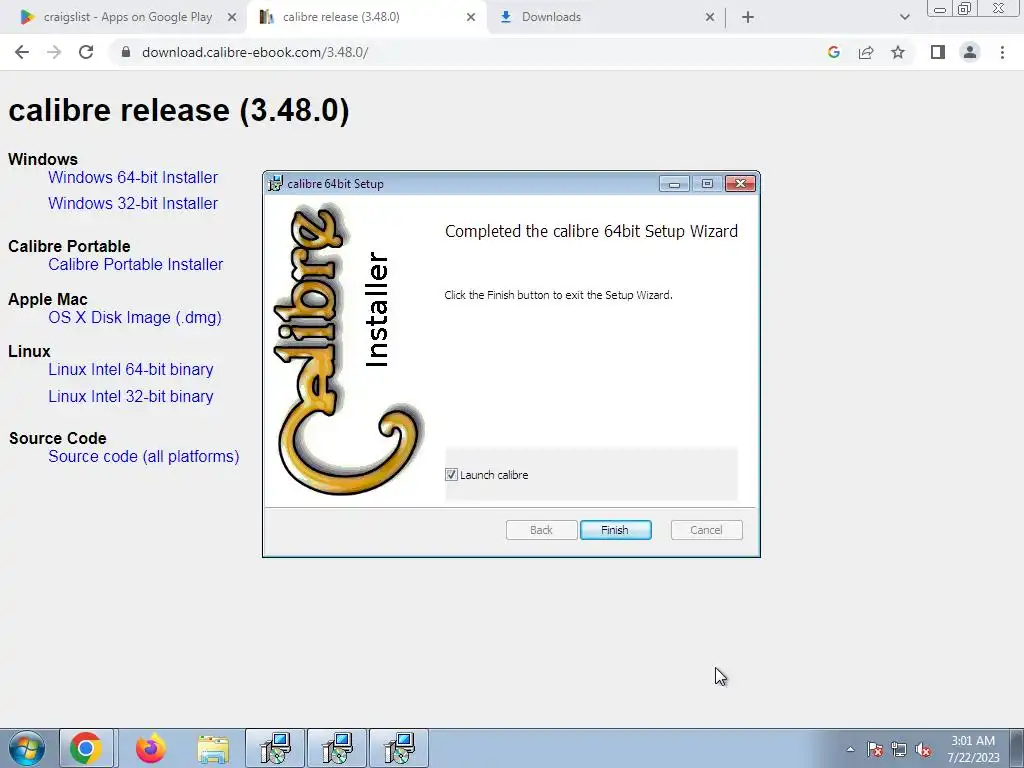Close the calibre 64bit Setup dialog
1024x768 pixels.
point(741,184)
